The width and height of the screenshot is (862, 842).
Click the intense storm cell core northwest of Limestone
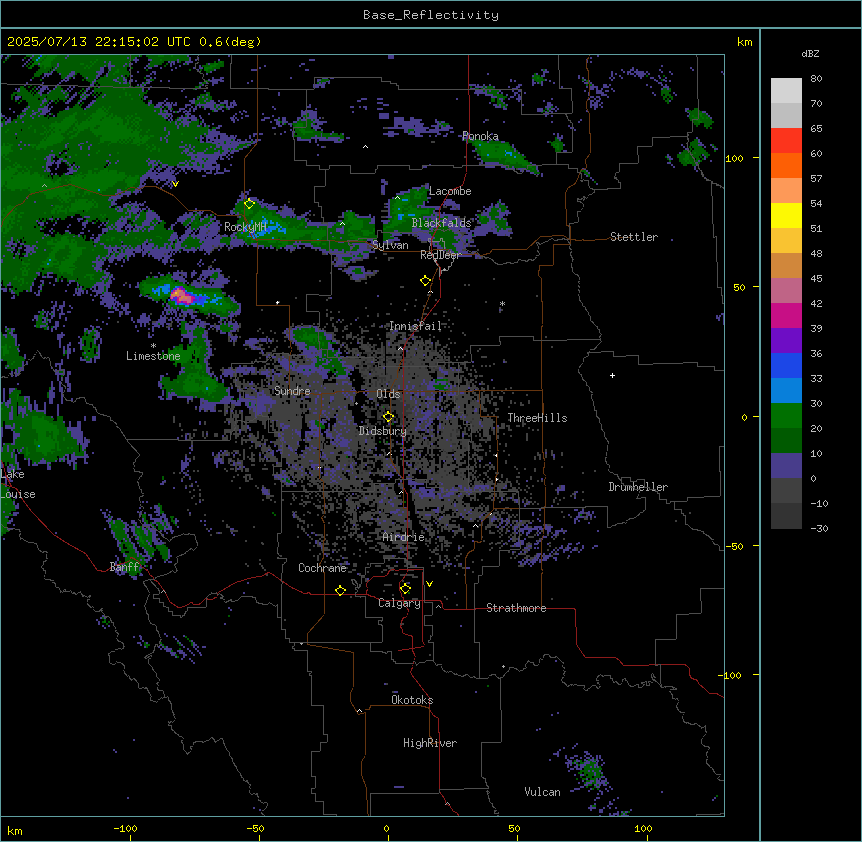pyautogui.click(x=183, y=297)
